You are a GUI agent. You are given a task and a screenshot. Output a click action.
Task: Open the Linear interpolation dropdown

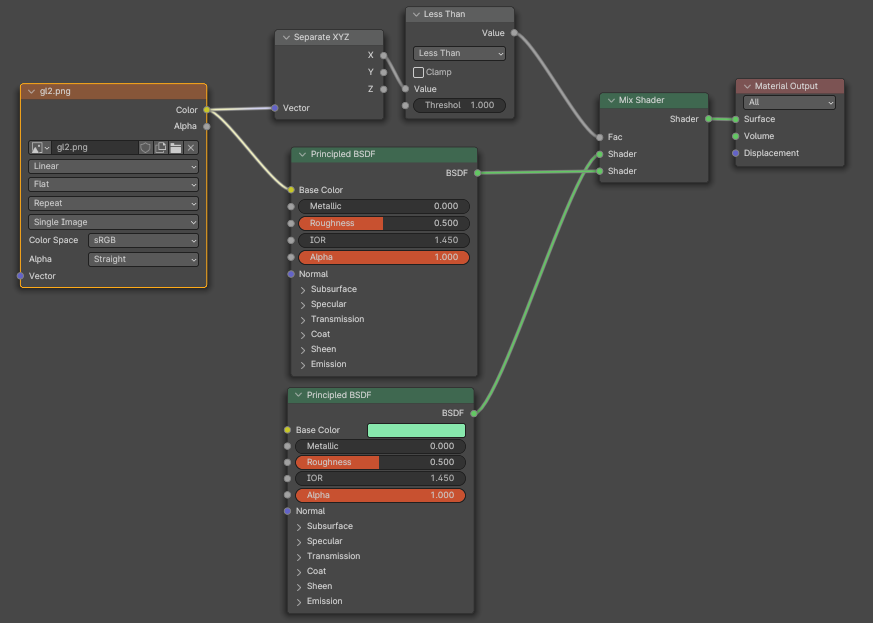click(x=114, y=166)
